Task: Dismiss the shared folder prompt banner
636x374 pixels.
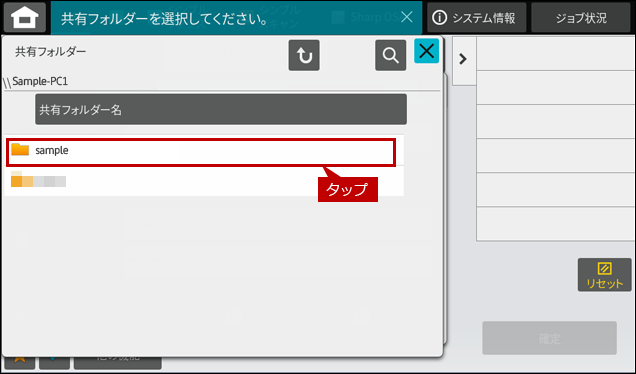Action: pyautogui.click(x=406, y=17)
